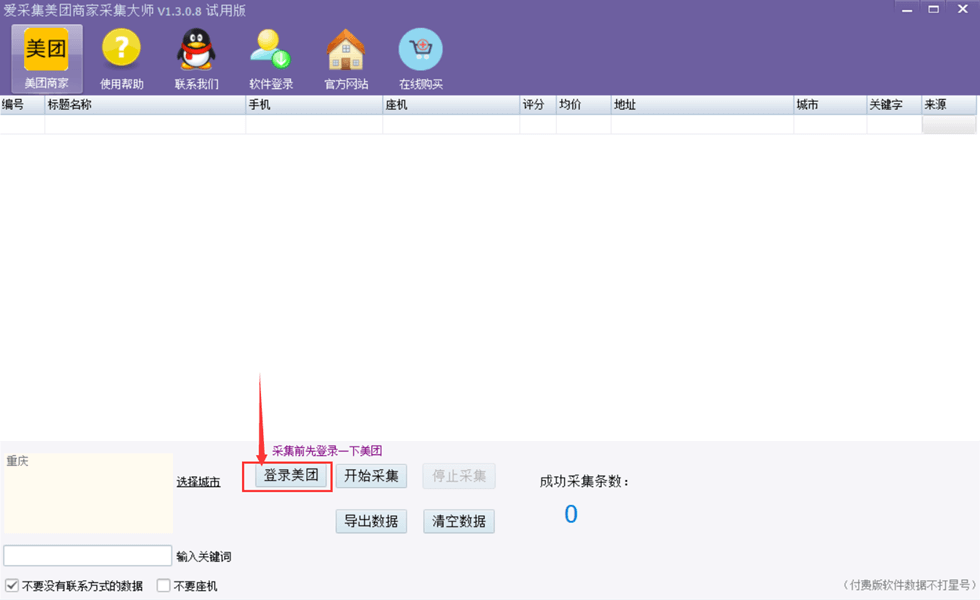
Task: Sort by the 座机 column header
Action: tap(451, 105)
